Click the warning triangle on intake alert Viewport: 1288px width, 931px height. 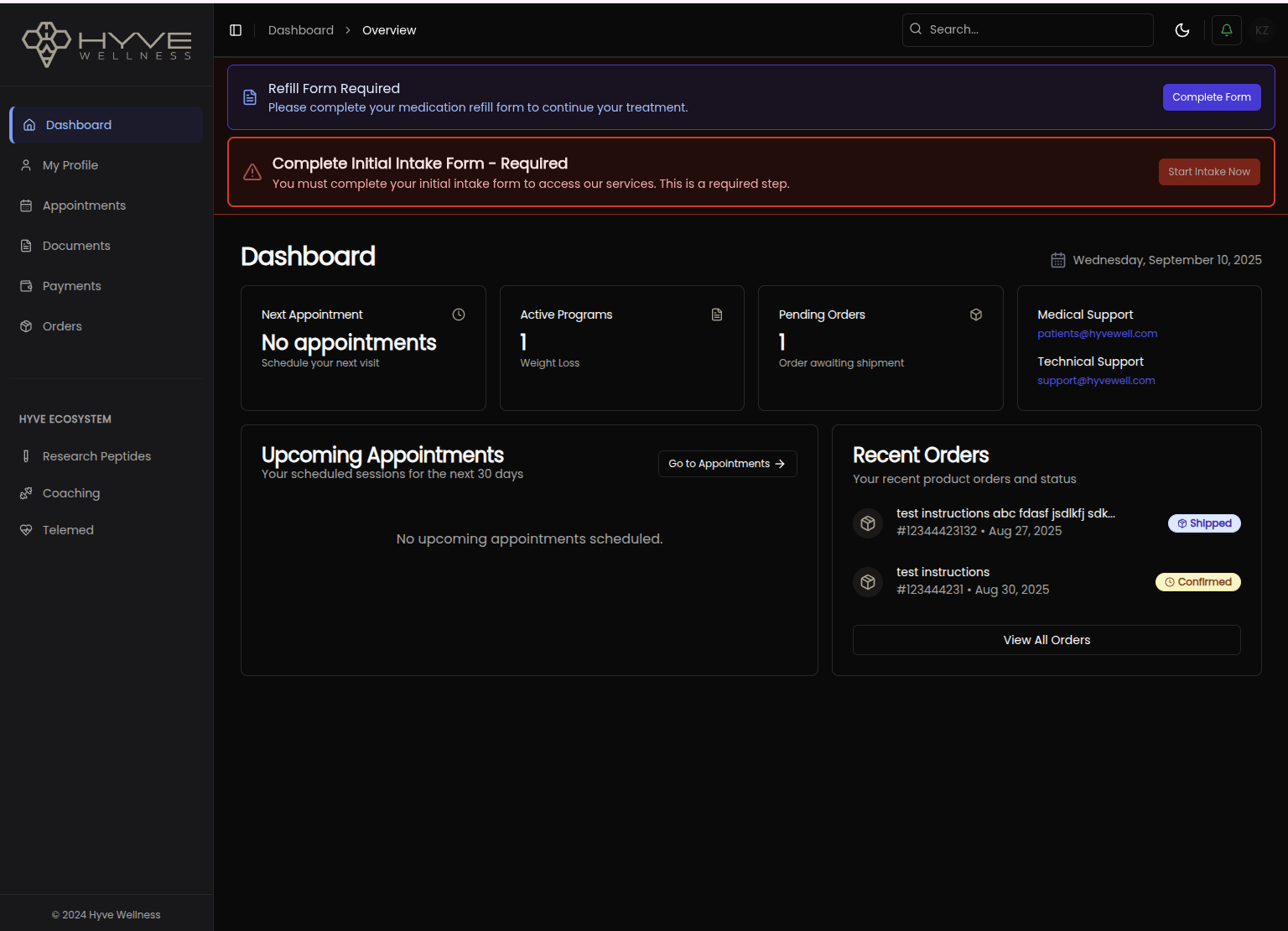click(x=252, y=172)
